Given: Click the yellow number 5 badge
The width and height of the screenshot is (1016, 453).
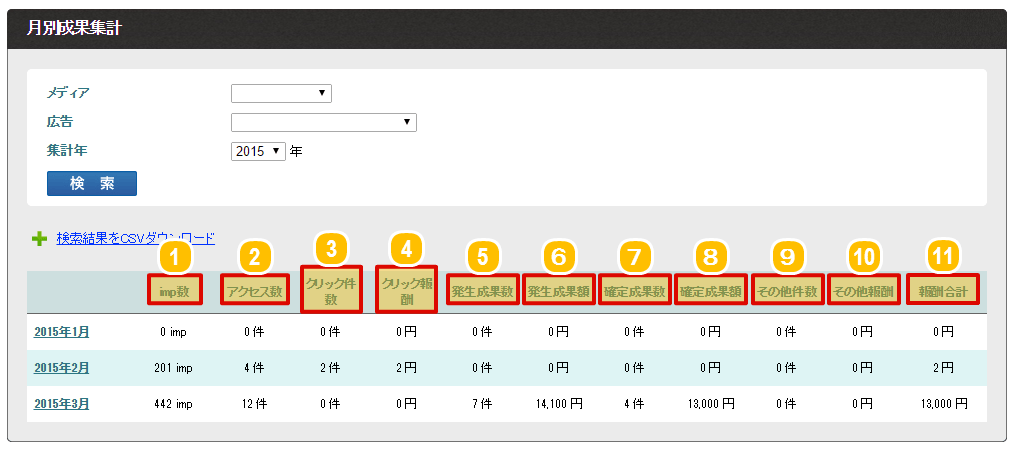Looking at the screenshot, I should click(x=482, y=256).
